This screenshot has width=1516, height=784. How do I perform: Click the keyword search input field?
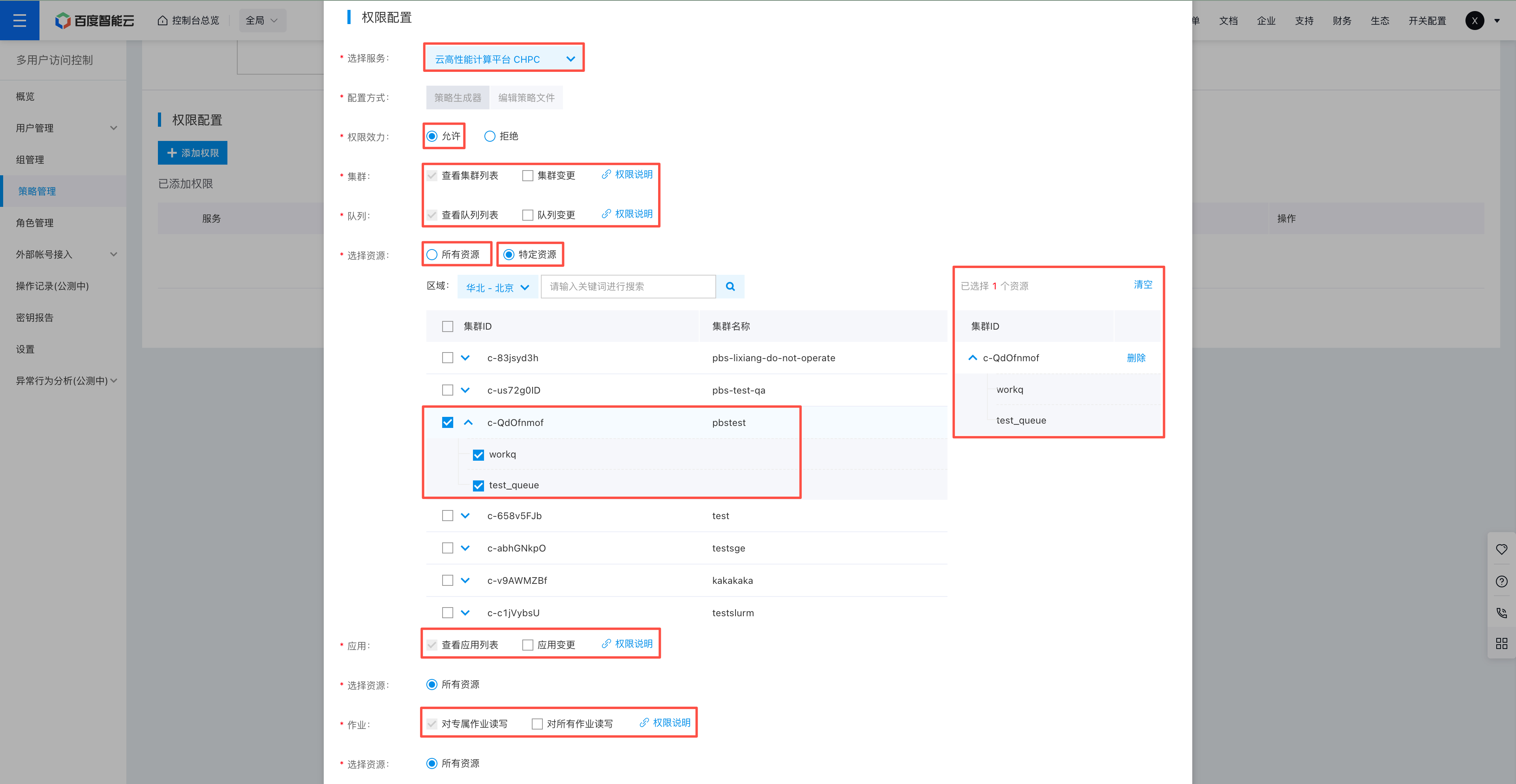coord(628,287)
